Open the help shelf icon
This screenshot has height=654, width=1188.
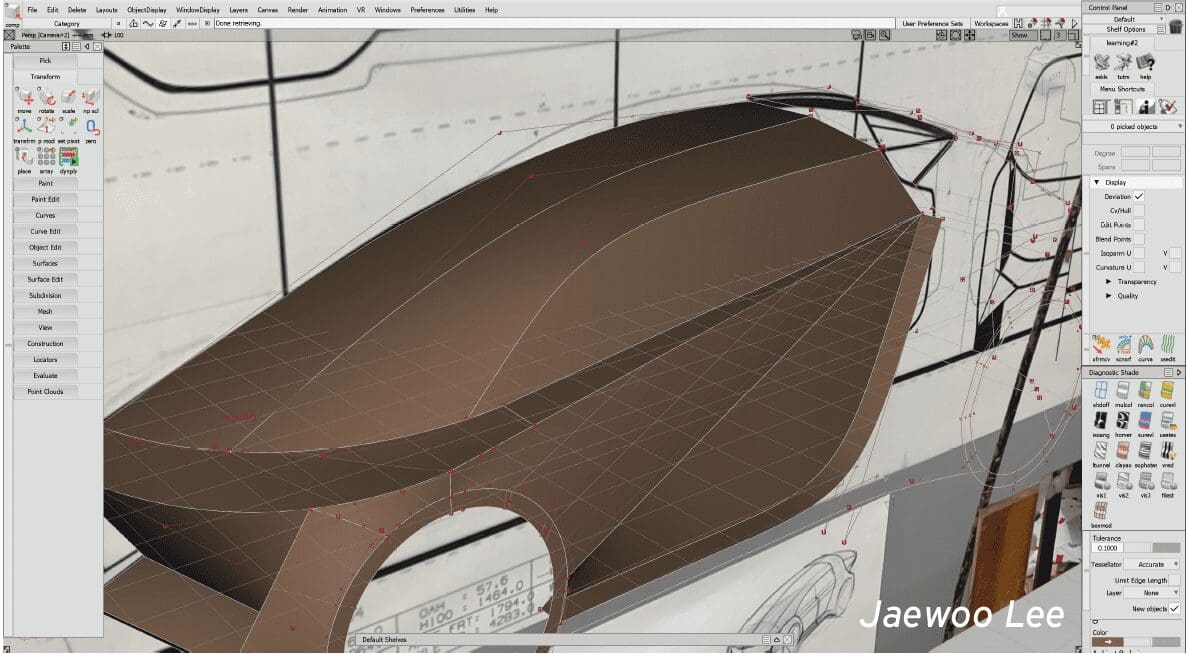click(1145, 62)
